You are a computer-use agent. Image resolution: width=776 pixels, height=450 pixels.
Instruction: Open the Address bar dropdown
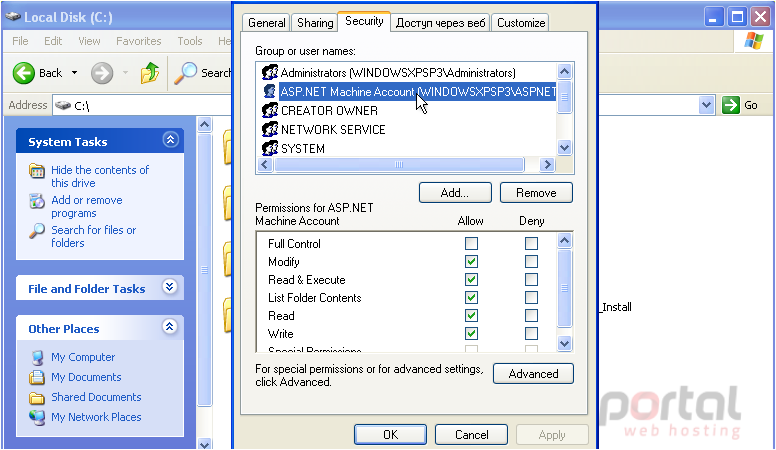706,105
